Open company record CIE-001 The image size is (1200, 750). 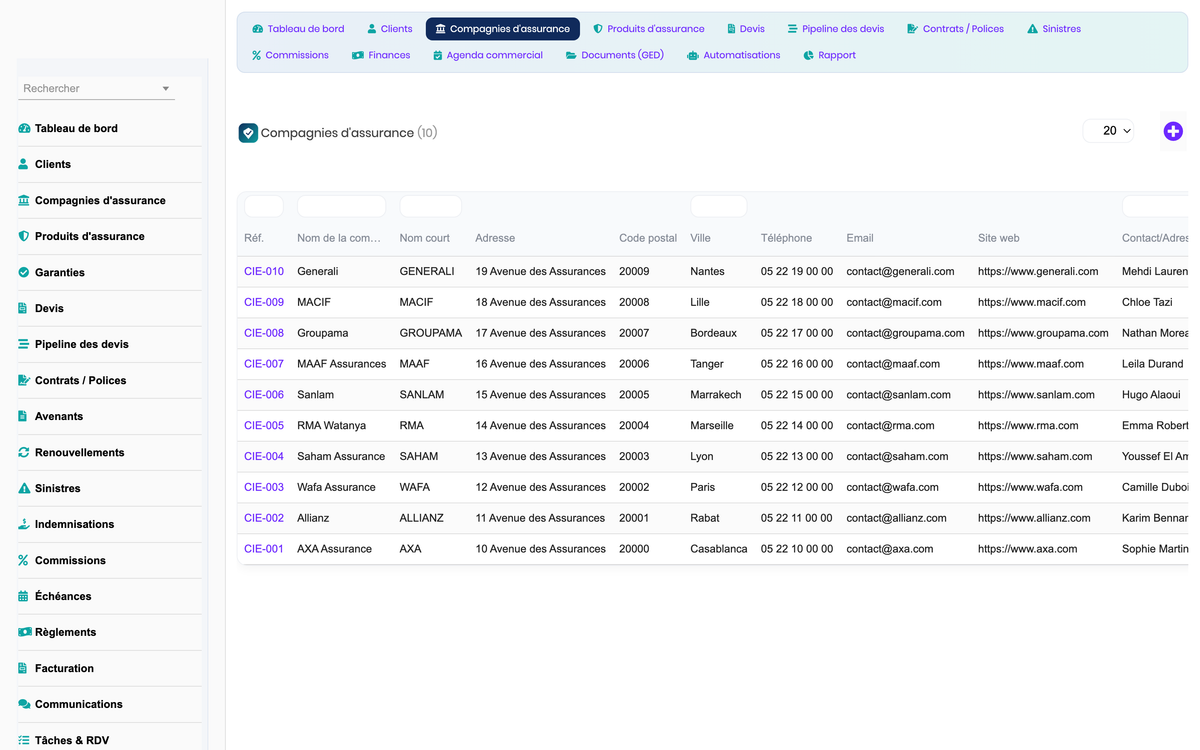[264, 549]
